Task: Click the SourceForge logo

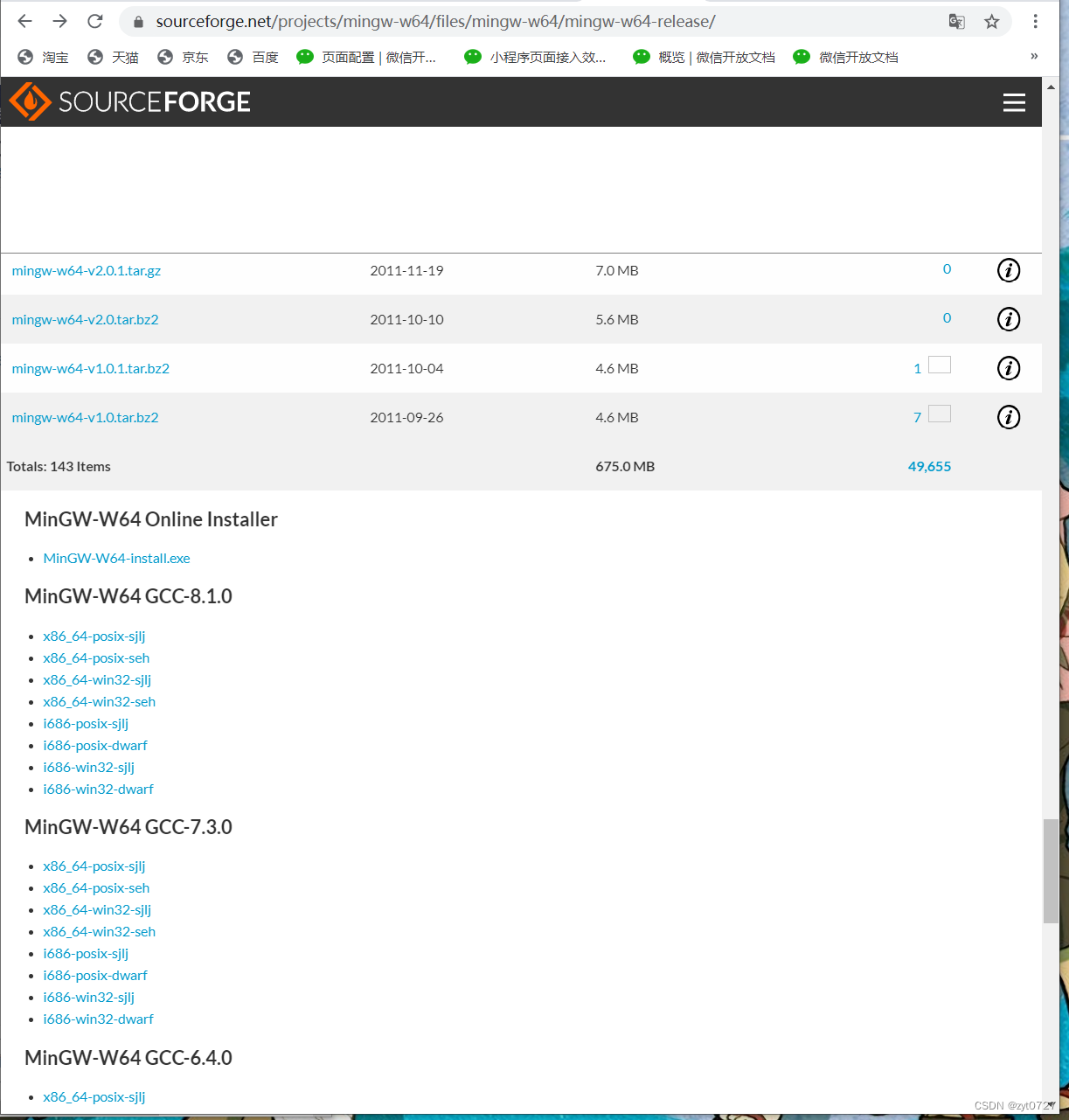Action: pos(130,101)
